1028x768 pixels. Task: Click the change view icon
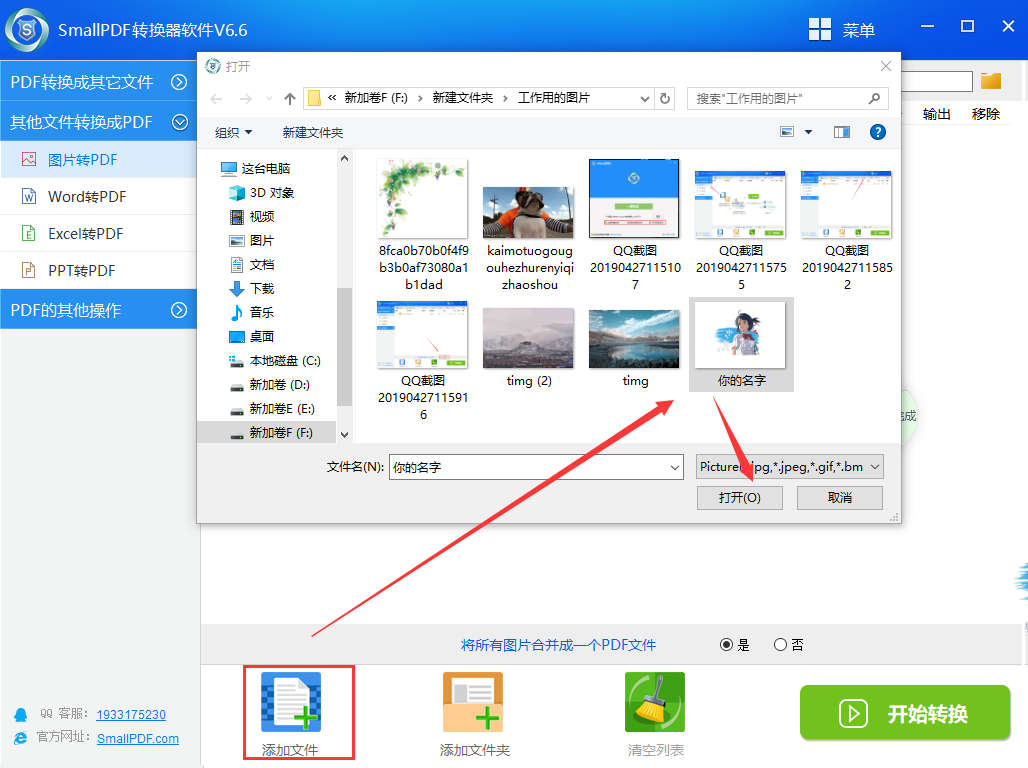tap(787, 132)
